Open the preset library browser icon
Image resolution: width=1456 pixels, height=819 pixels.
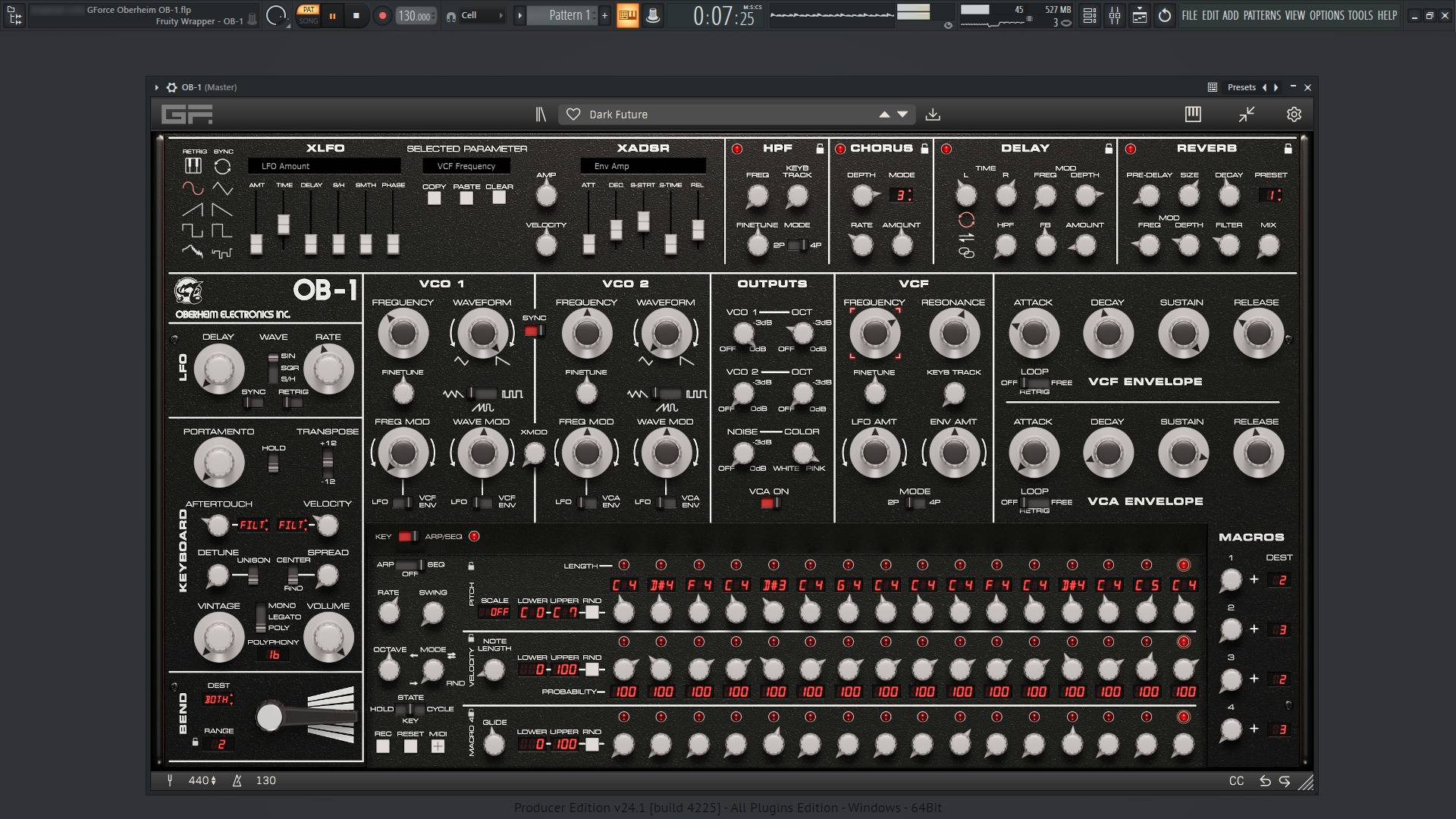(x=541, y=115)
